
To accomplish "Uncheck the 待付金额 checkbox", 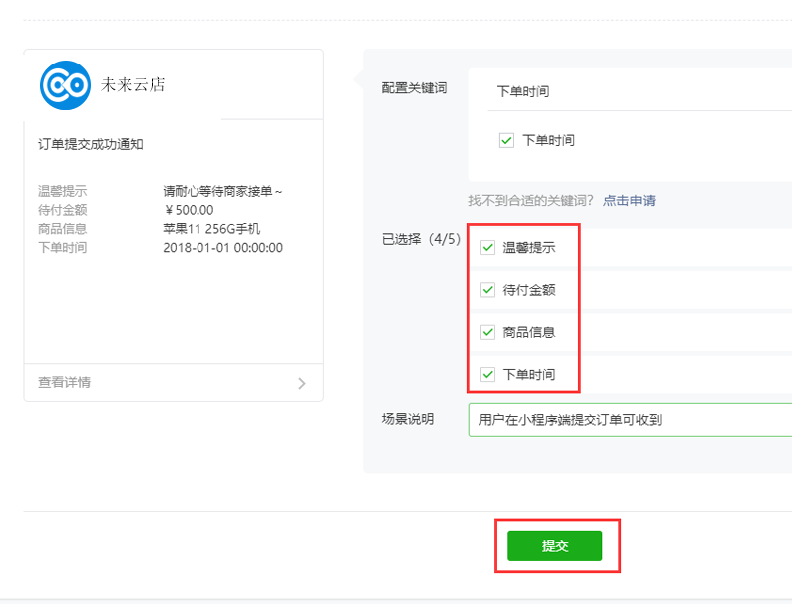I will coord(488,290).
